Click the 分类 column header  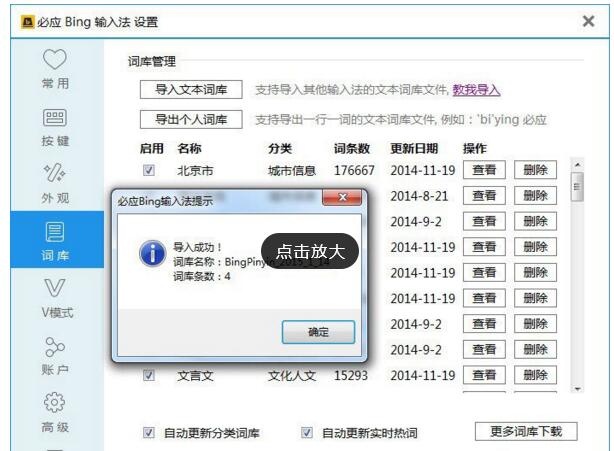click(280, 148)
